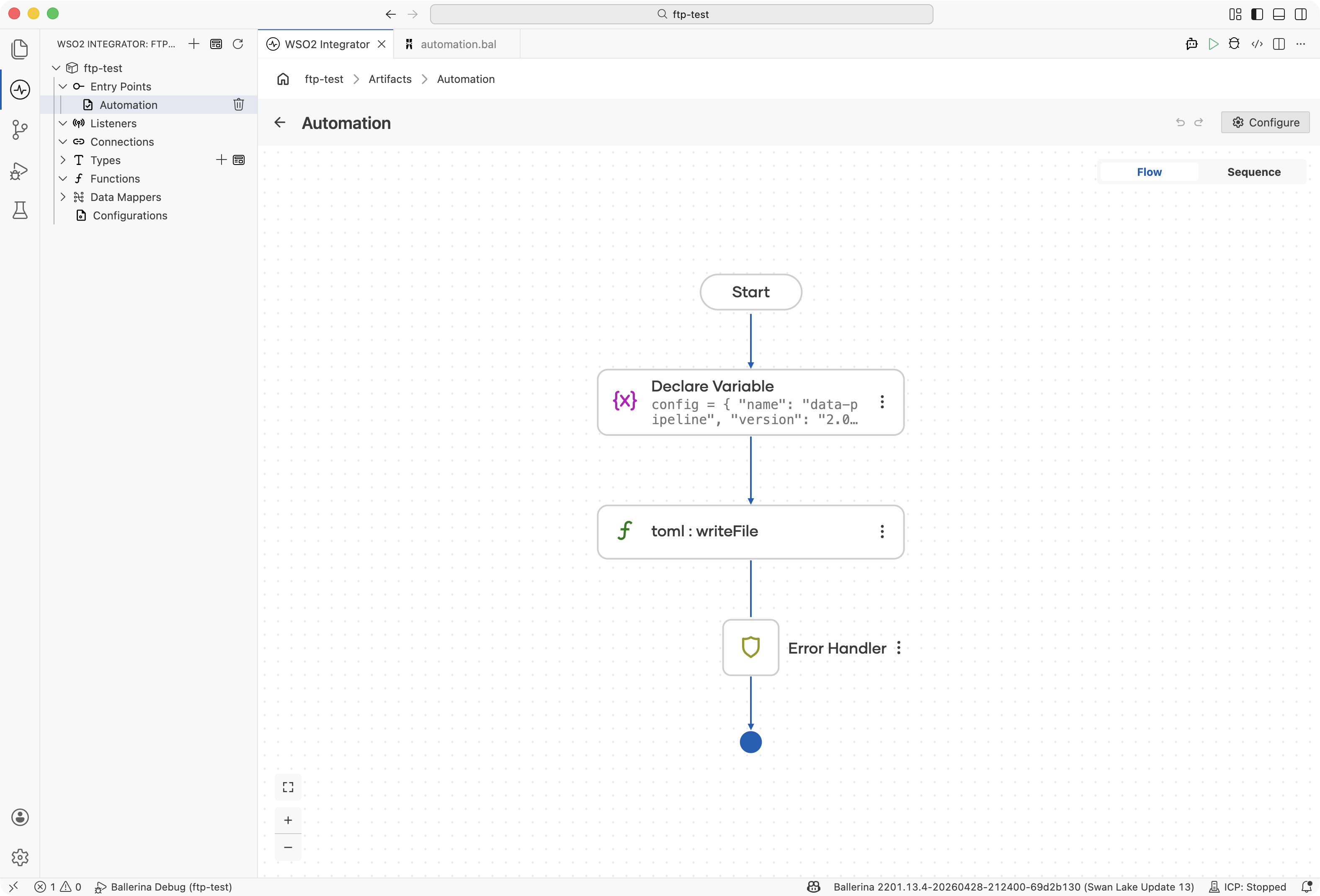
Task: Add a new type with plus icon
Action: click(x=222, y=160)
